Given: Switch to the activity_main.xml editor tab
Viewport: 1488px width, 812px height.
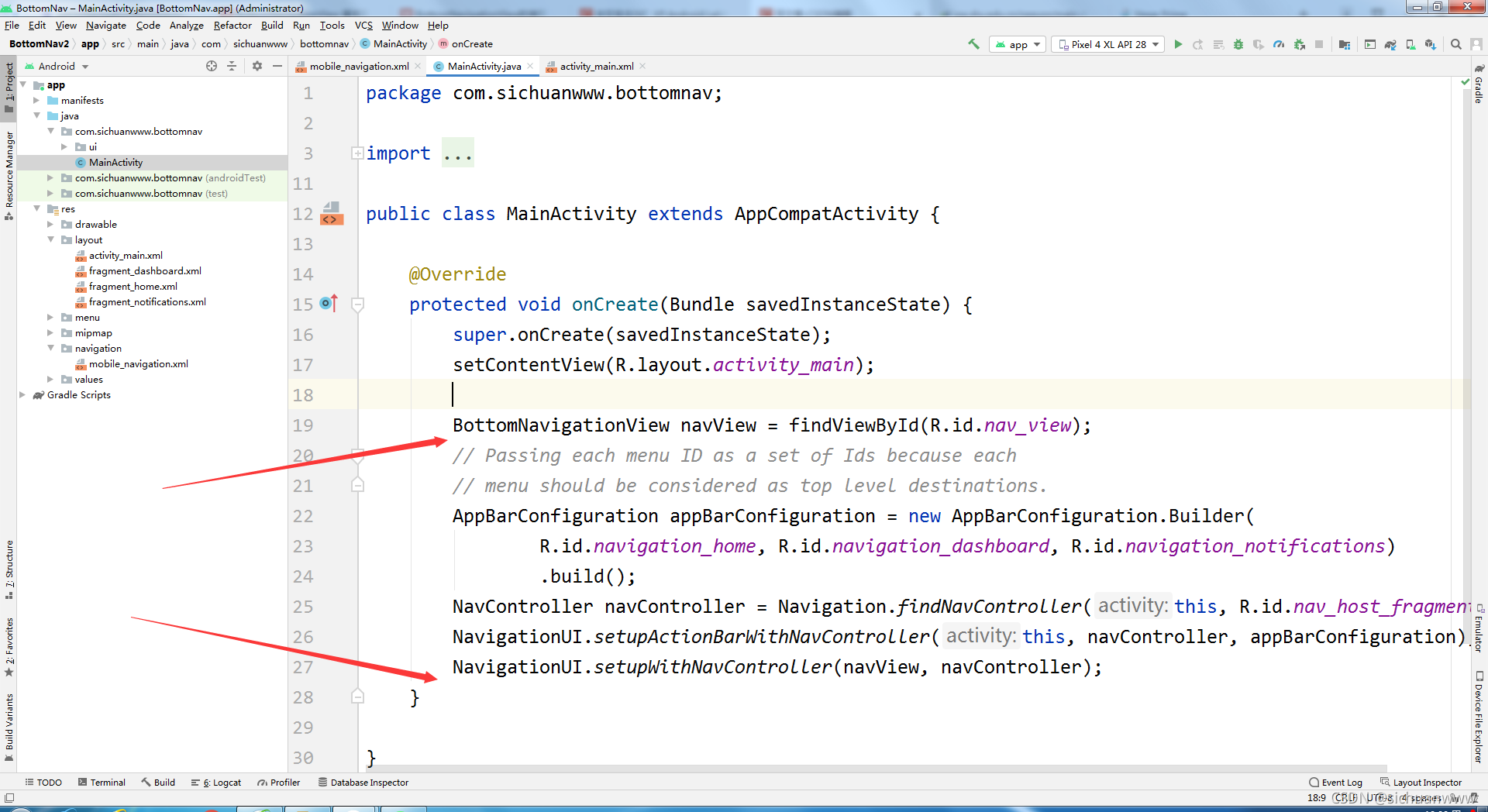Looking at the screenshot, I should 594,66.
